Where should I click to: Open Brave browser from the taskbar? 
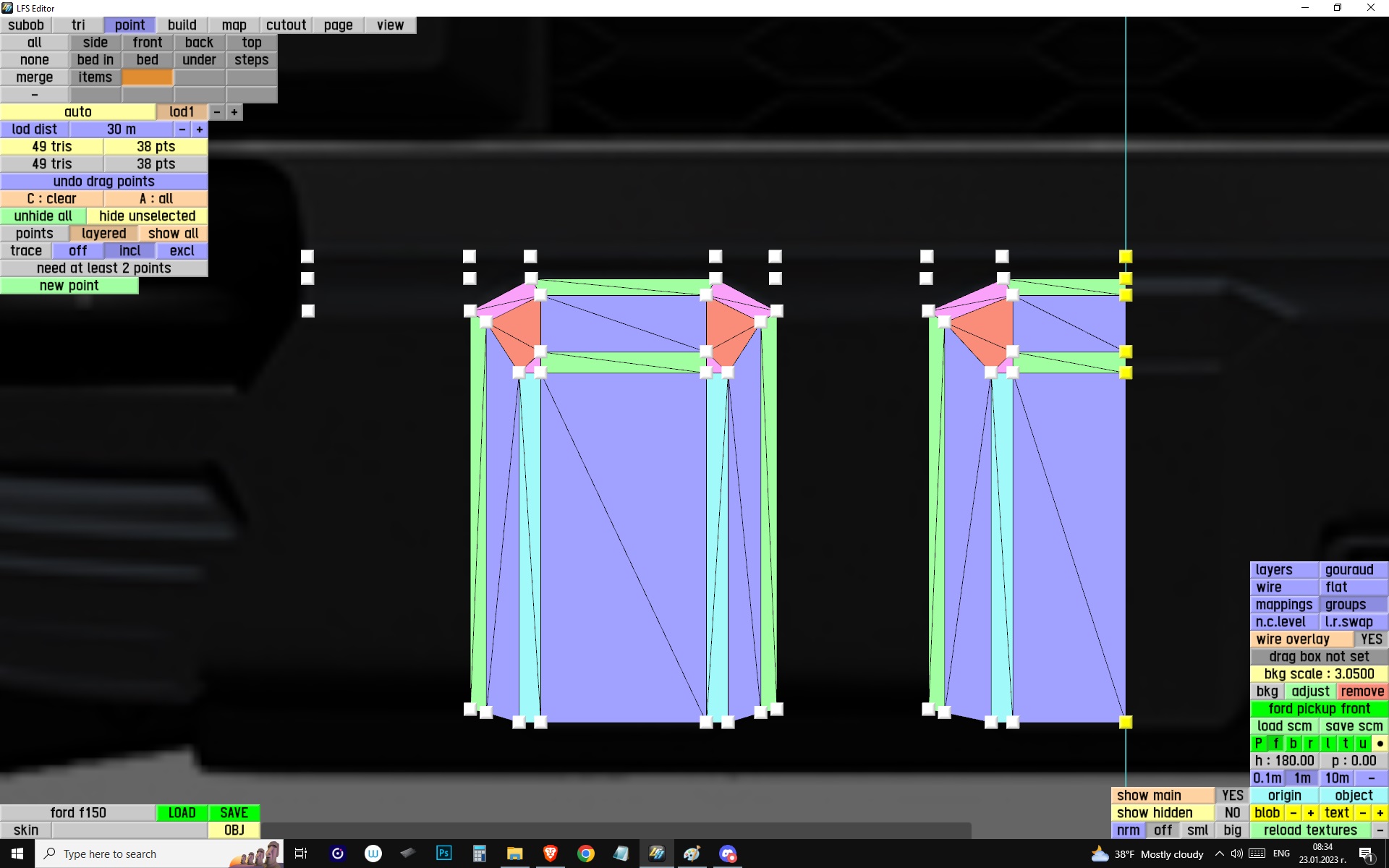tap(550, 854)
